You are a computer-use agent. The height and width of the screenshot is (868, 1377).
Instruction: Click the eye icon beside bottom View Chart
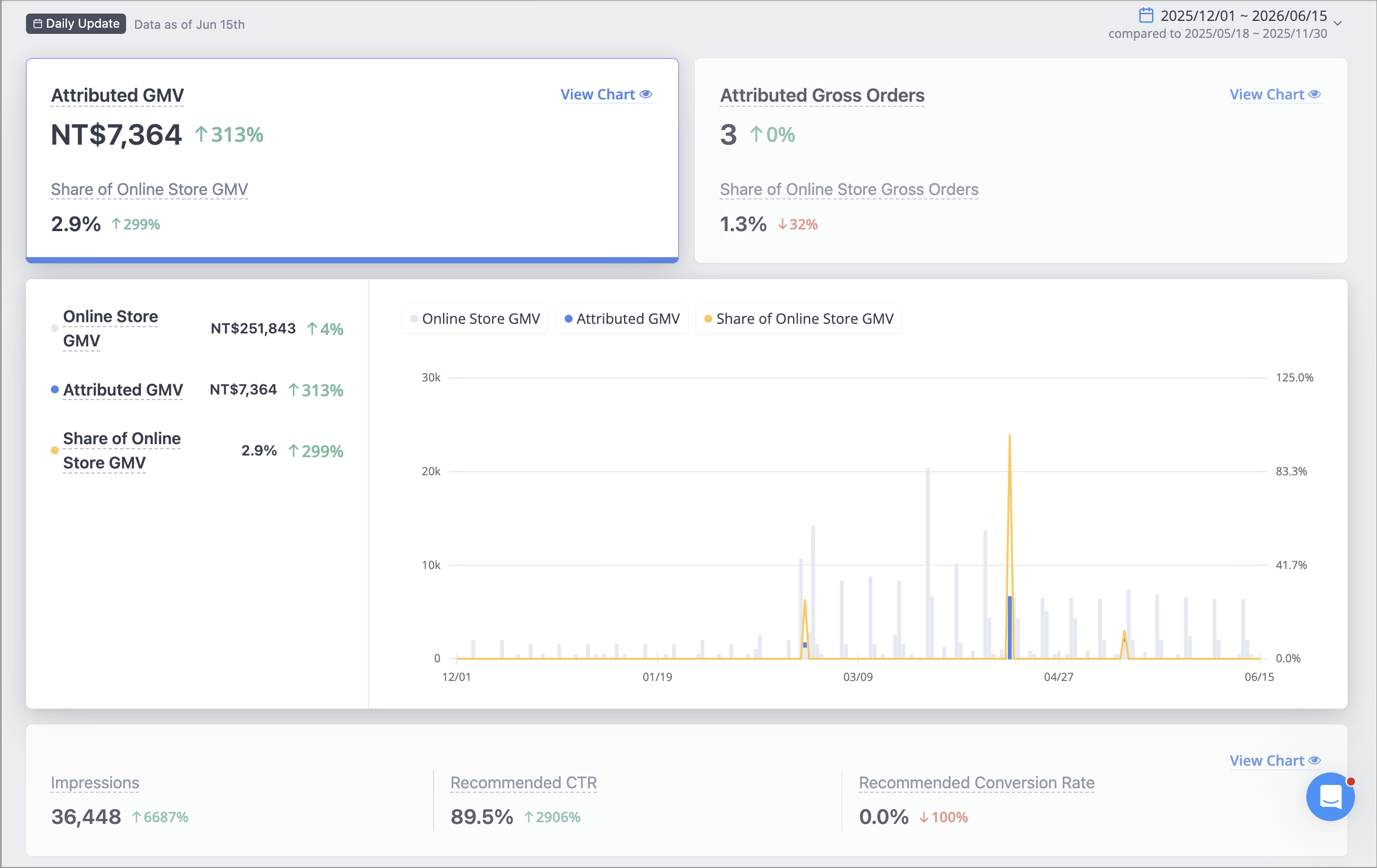tap(1315, 760)
